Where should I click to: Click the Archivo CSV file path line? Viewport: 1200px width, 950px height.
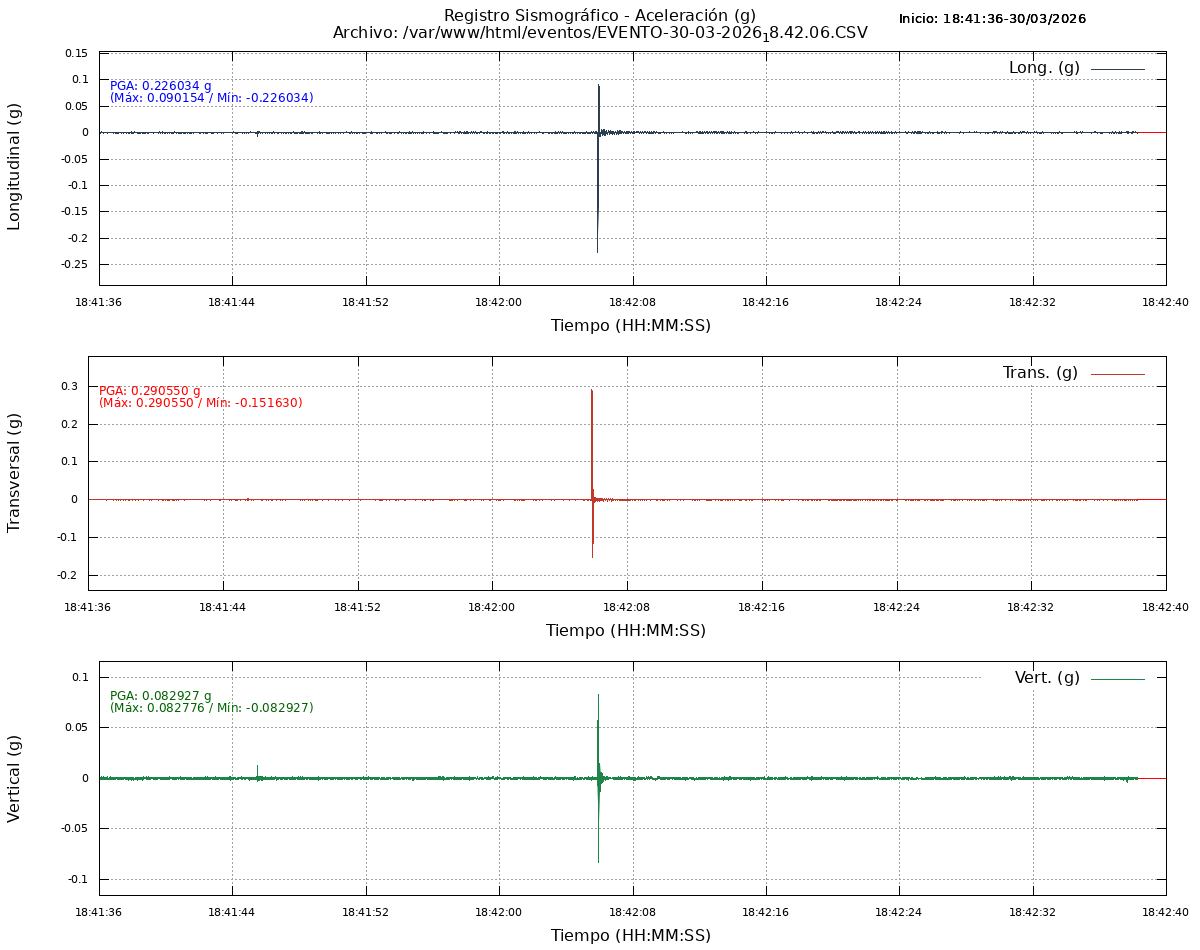(x=600, y=33)
